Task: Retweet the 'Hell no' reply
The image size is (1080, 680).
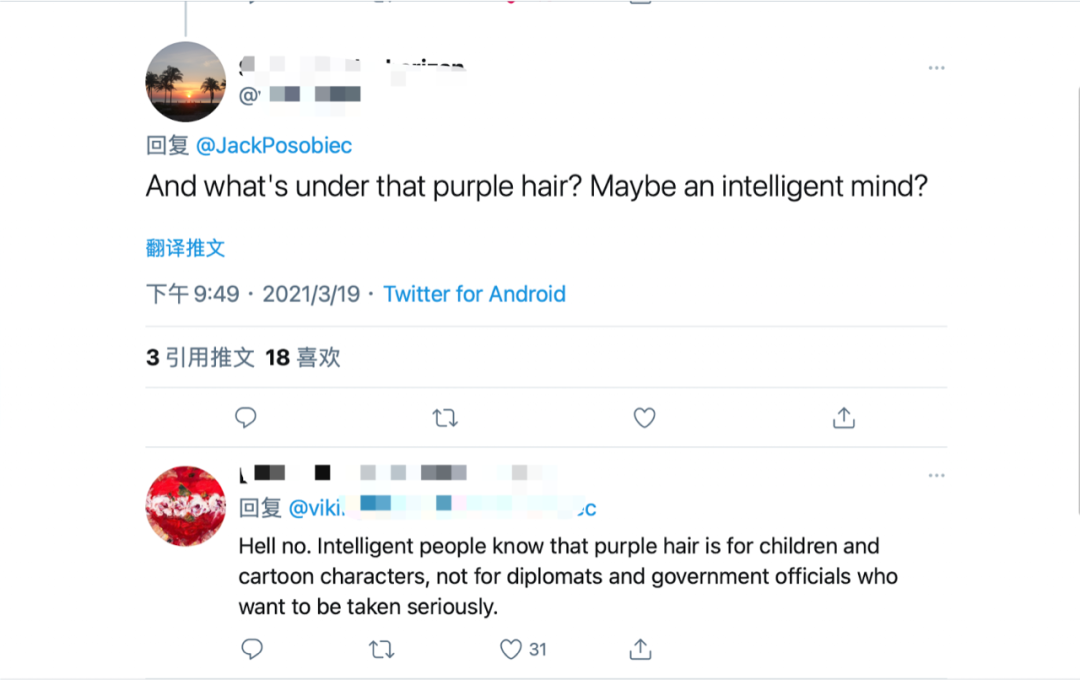Action: pyautogui.click(x=381, y=649)
